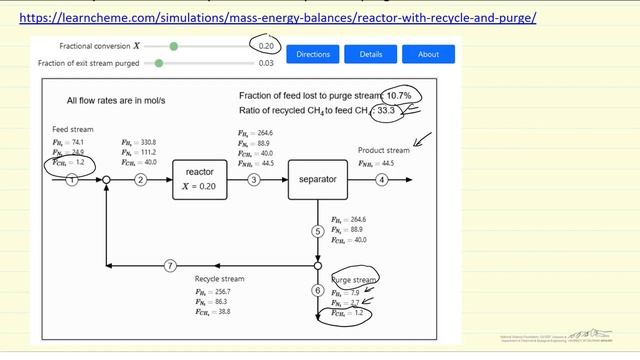Select stream 2 circle marker
The height and width of the screenshot is (360, 640).
tap(140, 180)
